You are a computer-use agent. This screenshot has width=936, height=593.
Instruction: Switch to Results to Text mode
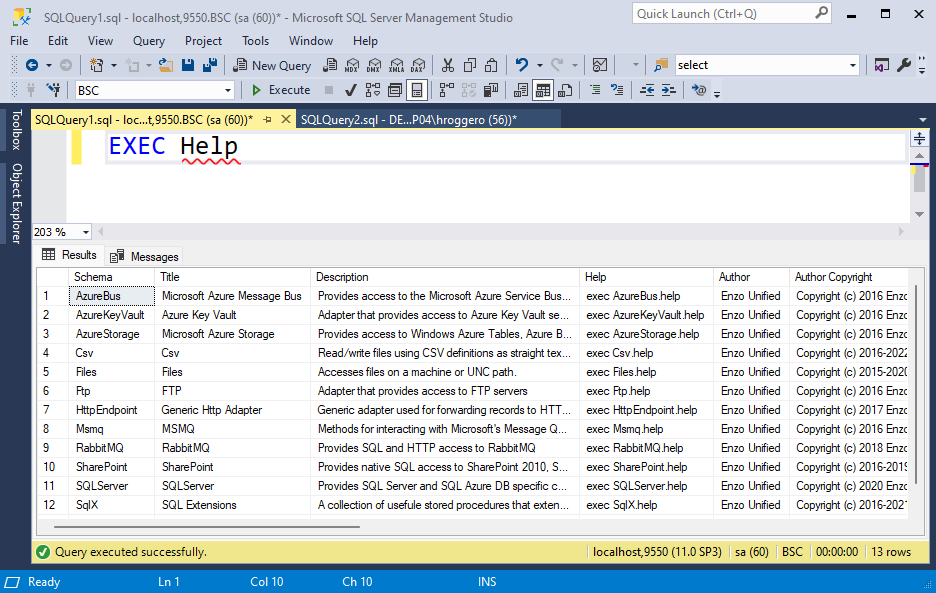click(x=521, y=90)
